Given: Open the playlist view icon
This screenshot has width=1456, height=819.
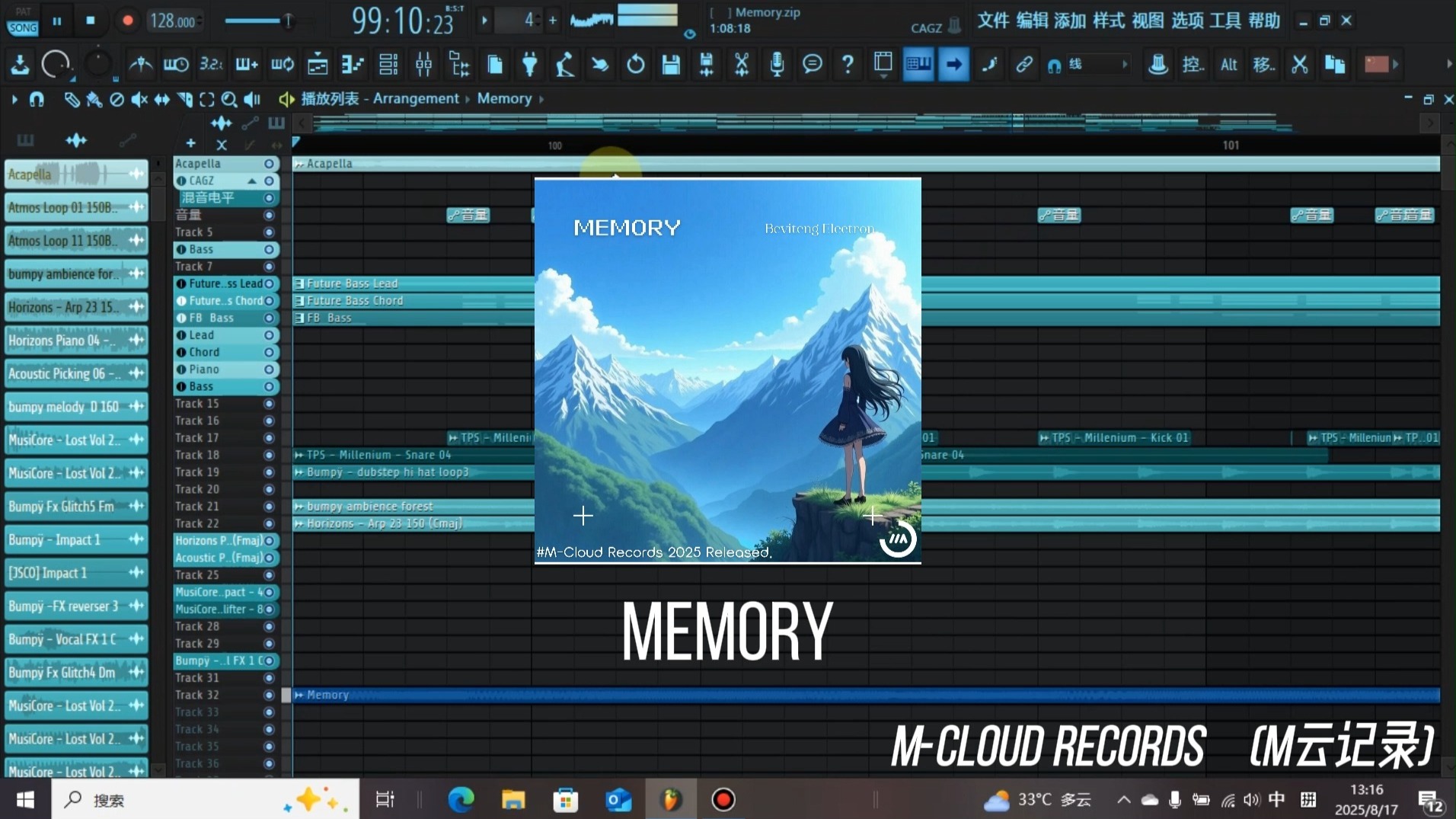Looking at the screenshot, I should tap(318, 65).
